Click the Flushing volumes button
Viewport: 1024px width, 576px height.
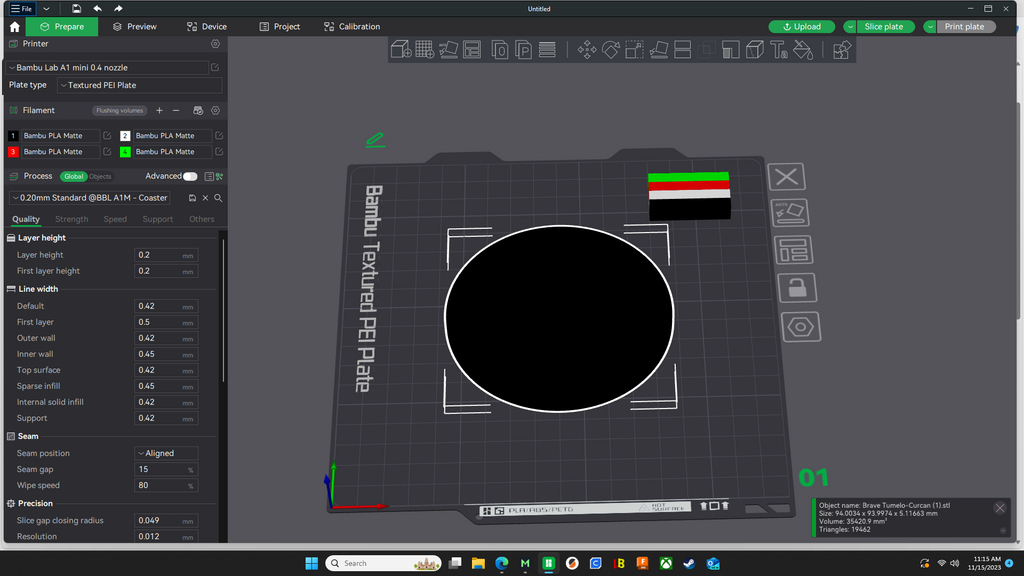click(119, 110)
